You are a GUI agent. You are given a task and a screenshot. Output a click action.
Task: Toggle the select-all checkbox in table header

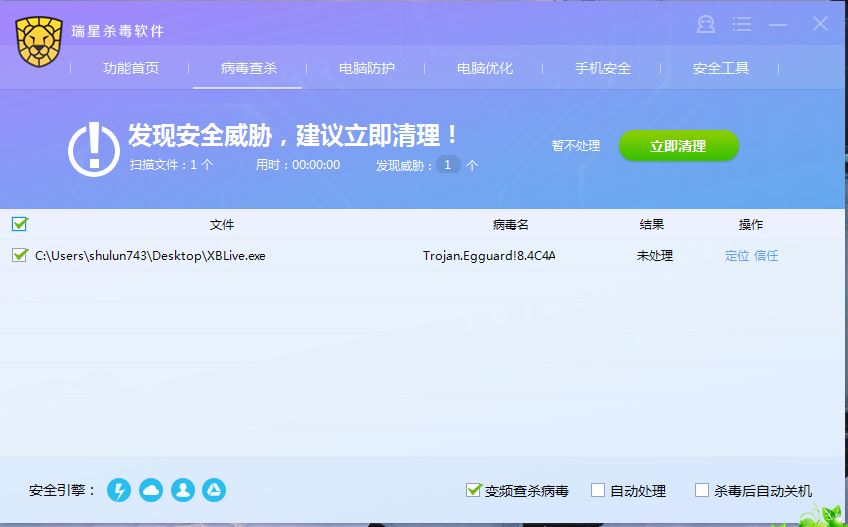tap(19, 223)
